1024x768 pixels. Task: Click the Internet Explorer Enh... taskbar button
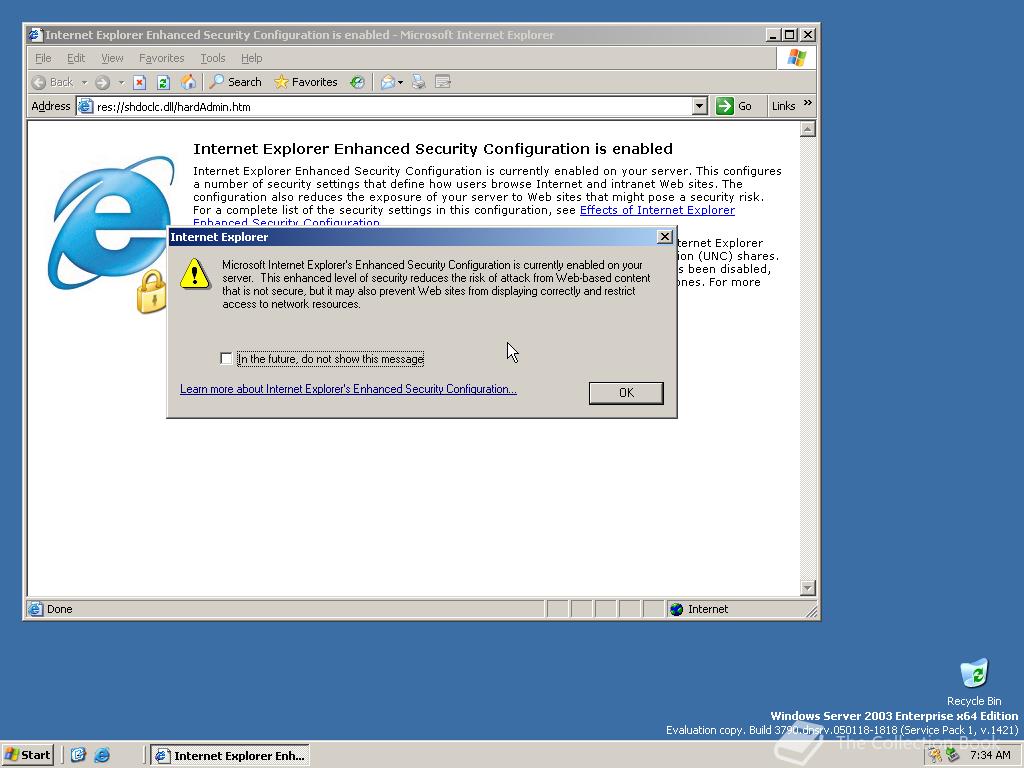pos(230,756)
